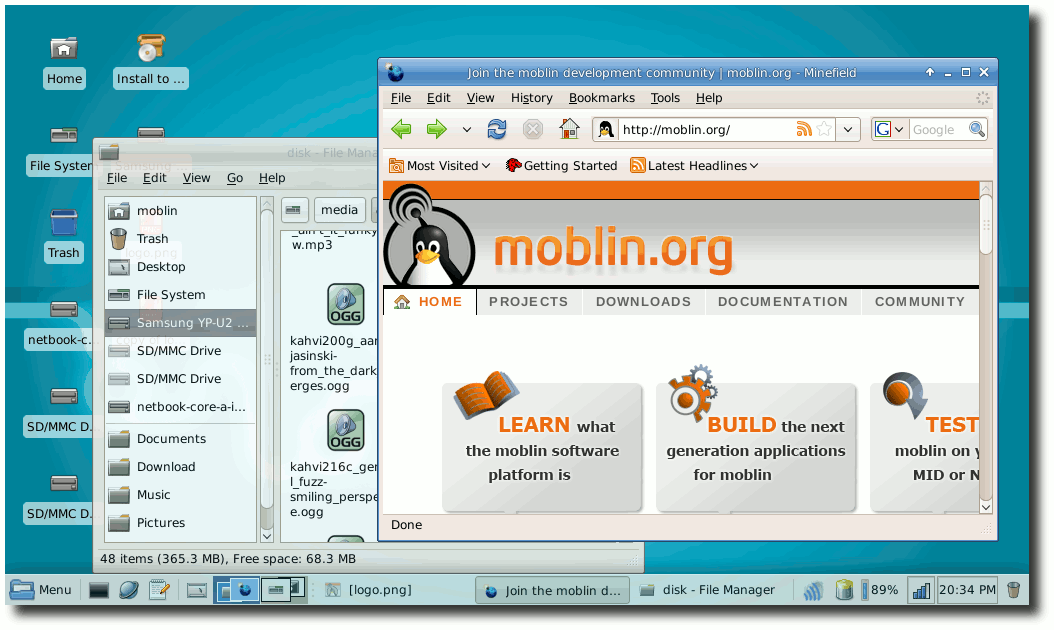Viewport: 1054px width, 630px height.
Task: Click the HOME tab on moblin.org
Action: pos(429,302)
